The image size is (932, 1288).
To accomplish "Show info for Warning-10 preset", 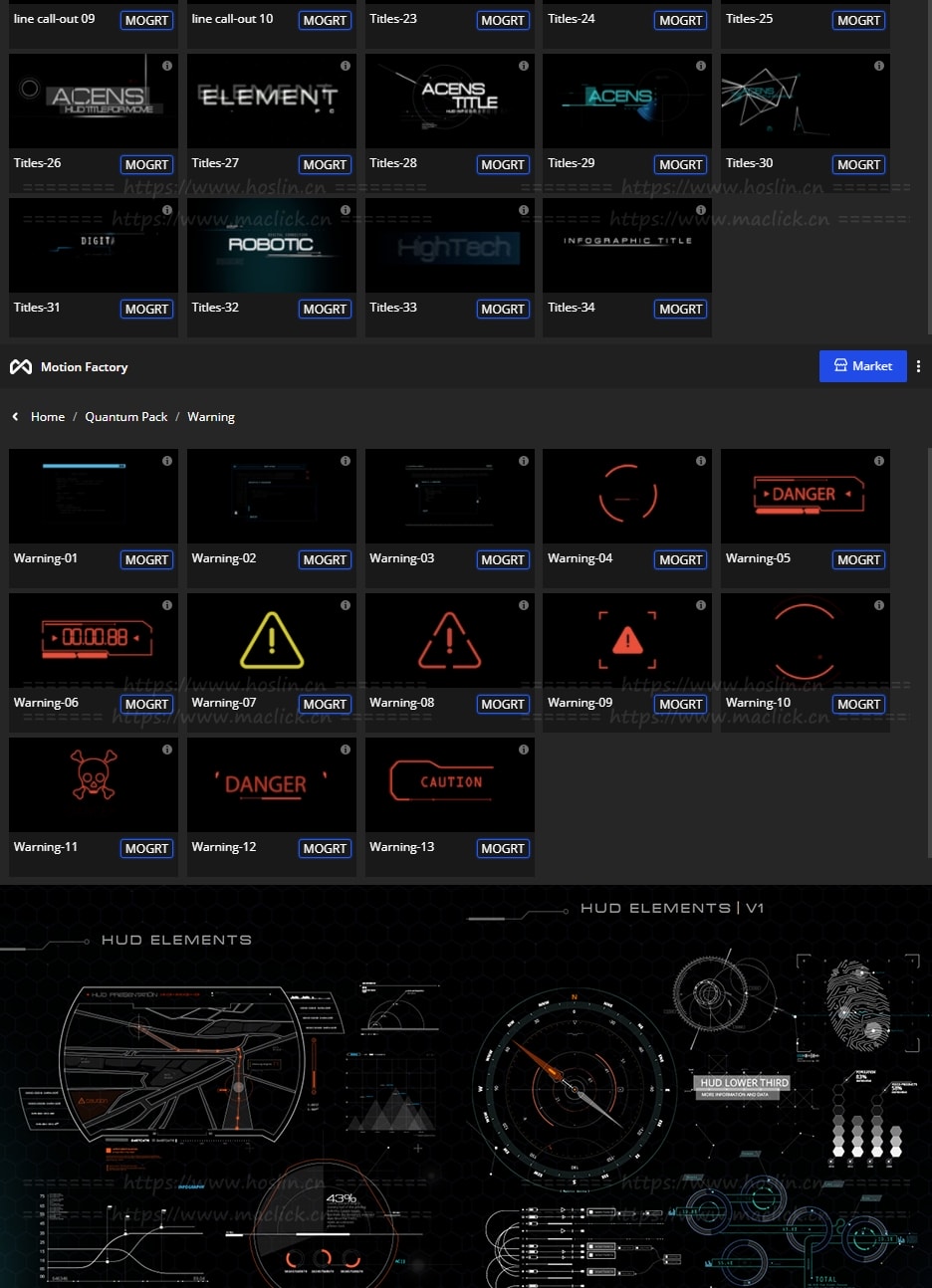I will [879, 605].
